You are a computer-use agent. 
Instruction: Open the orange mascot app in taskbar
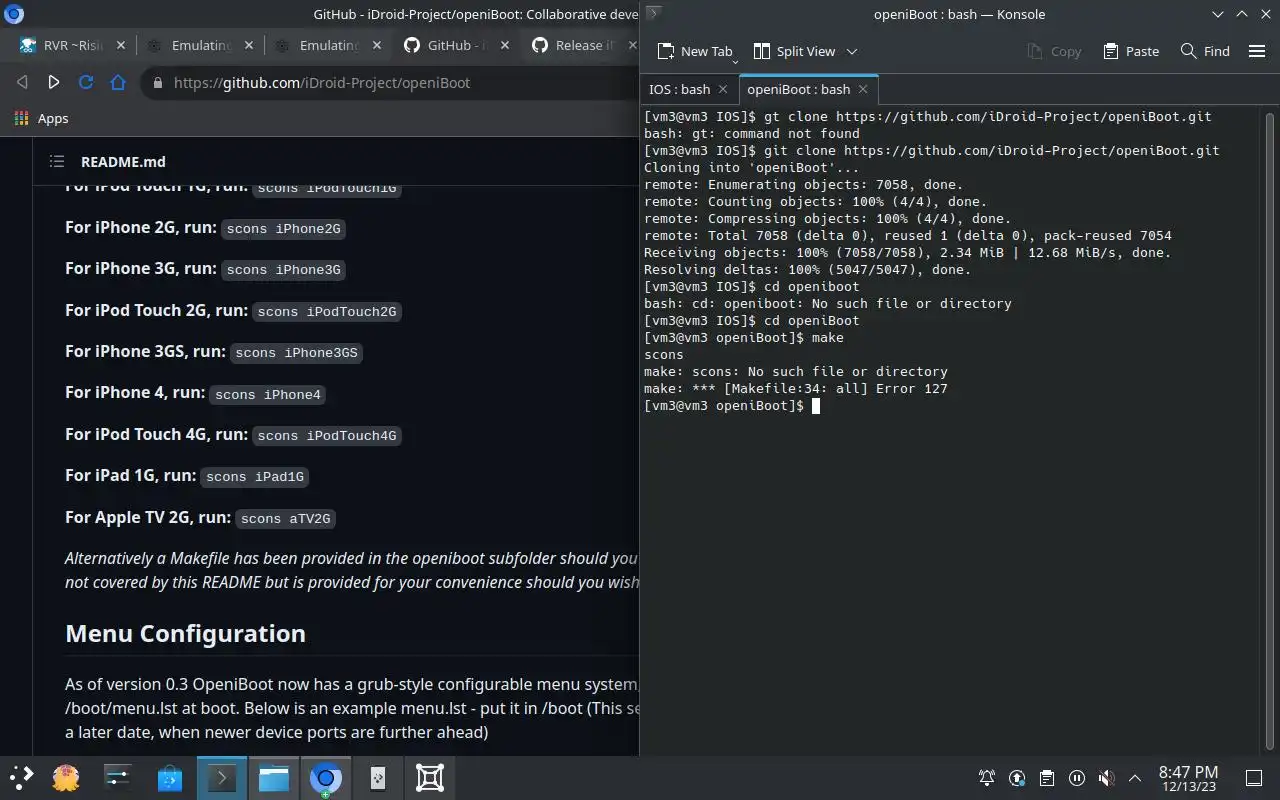(66, 777)
